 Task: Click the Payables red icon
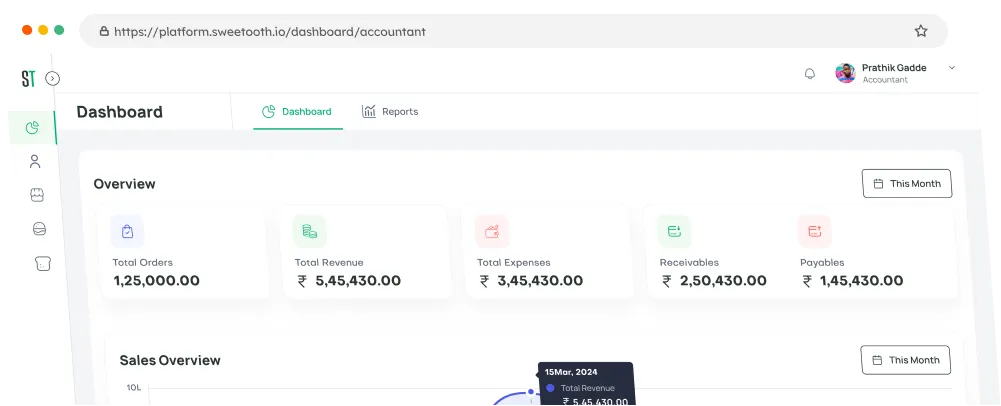tap(815, 231)
